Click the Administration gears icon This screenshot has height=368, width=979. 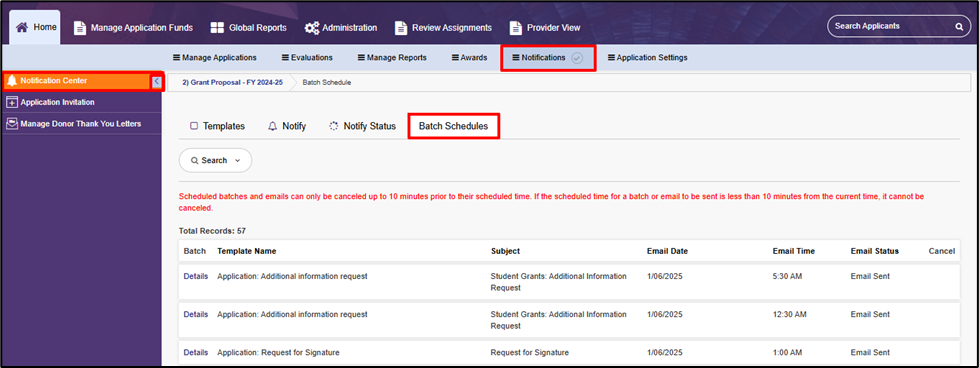click(312, 27)
